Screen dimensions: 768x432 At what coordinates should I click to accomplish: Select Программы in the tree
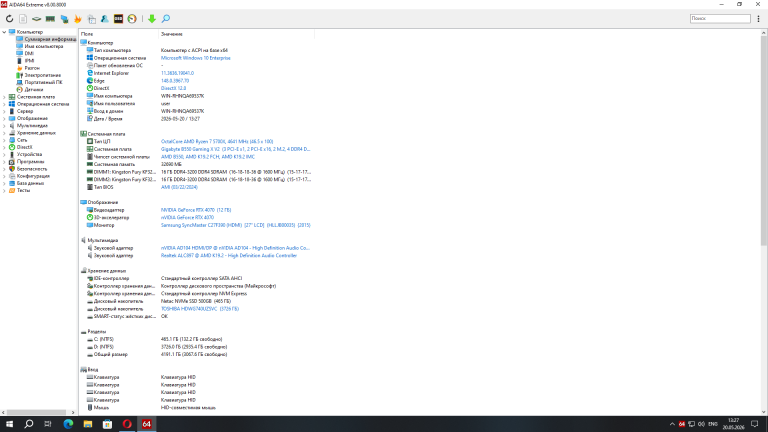30,162
